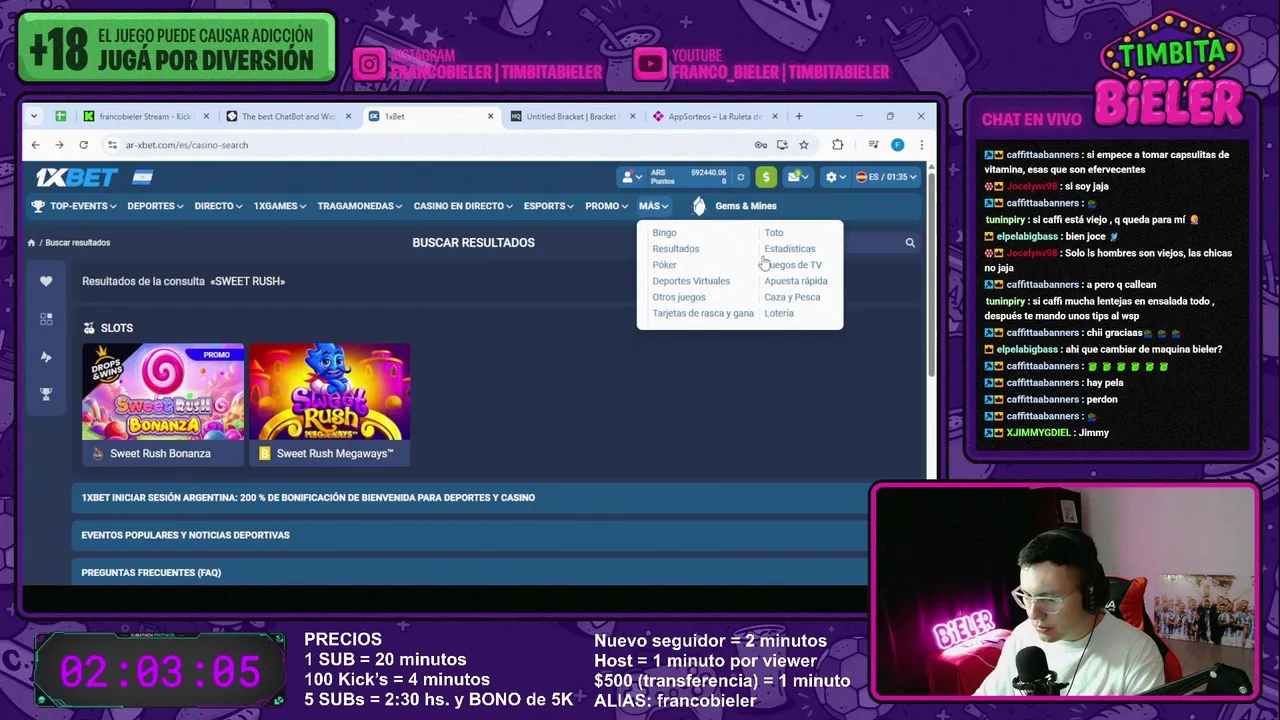Switch to AppSorteos La Ruleta tab

715,117
